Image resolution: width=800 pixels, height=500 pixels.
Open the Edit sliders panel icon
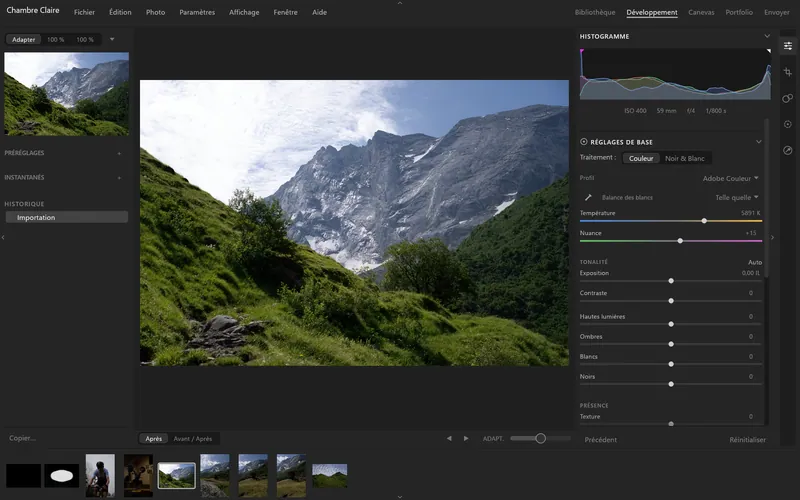click(788, 46)
